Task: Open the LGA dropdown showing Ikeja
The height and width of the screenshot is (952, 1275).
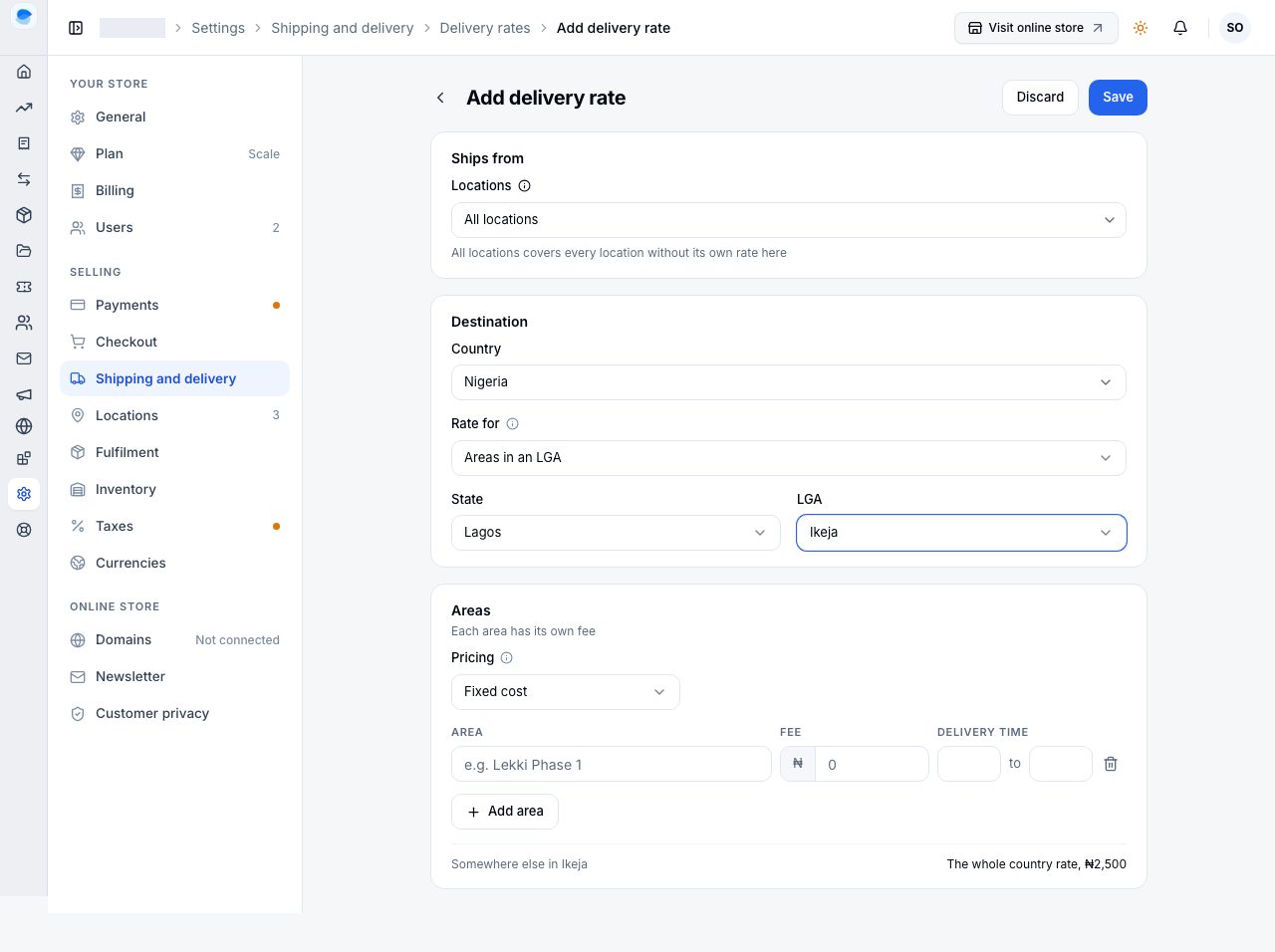Action: pyautogui.click(x=961, y=533)
